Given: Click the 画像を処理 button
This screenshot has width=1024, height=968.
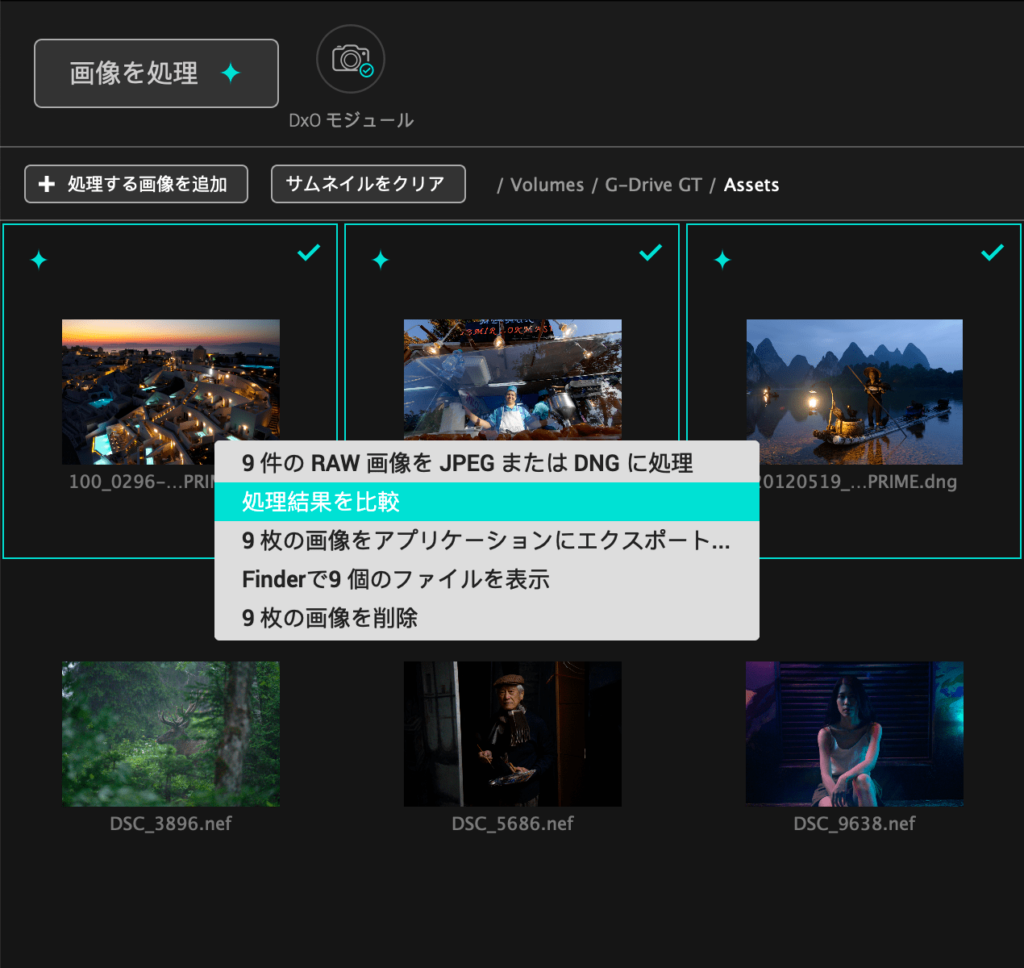Looking at the screenshot, I should pyautogui.click(x=156, y=73).
